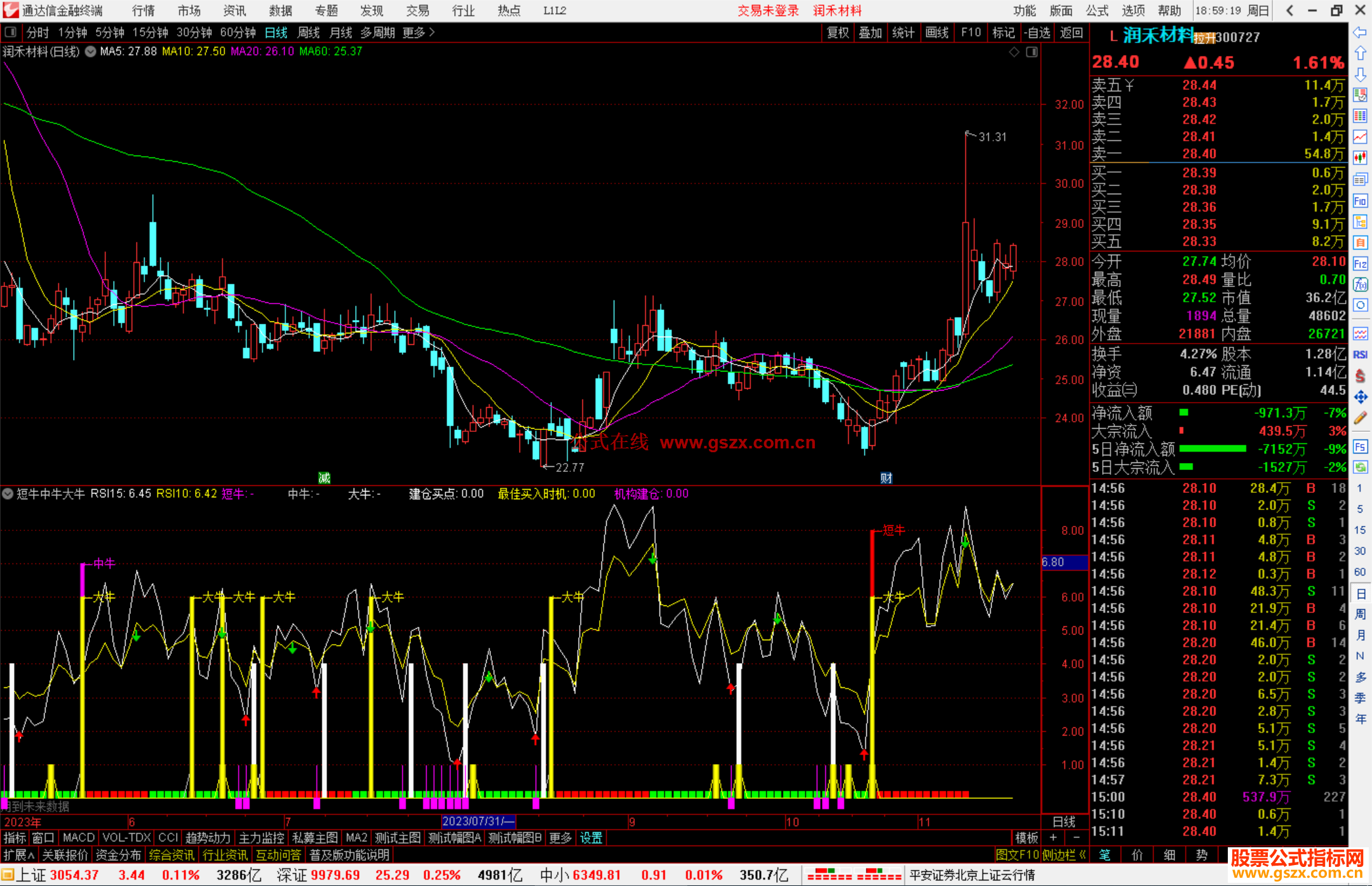The image size is (1372, 886).
Task: Click the 复权 button above the chart
Action: pos(837,32)
